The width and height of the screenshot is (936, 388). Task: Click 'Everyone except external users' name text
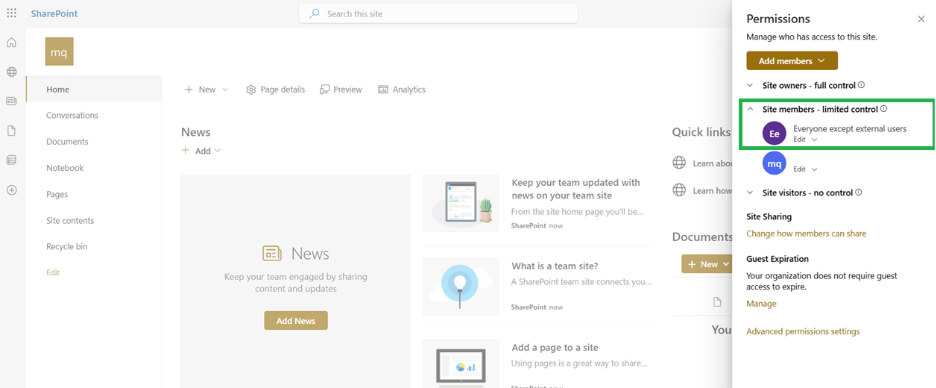[x=850, y=128]
